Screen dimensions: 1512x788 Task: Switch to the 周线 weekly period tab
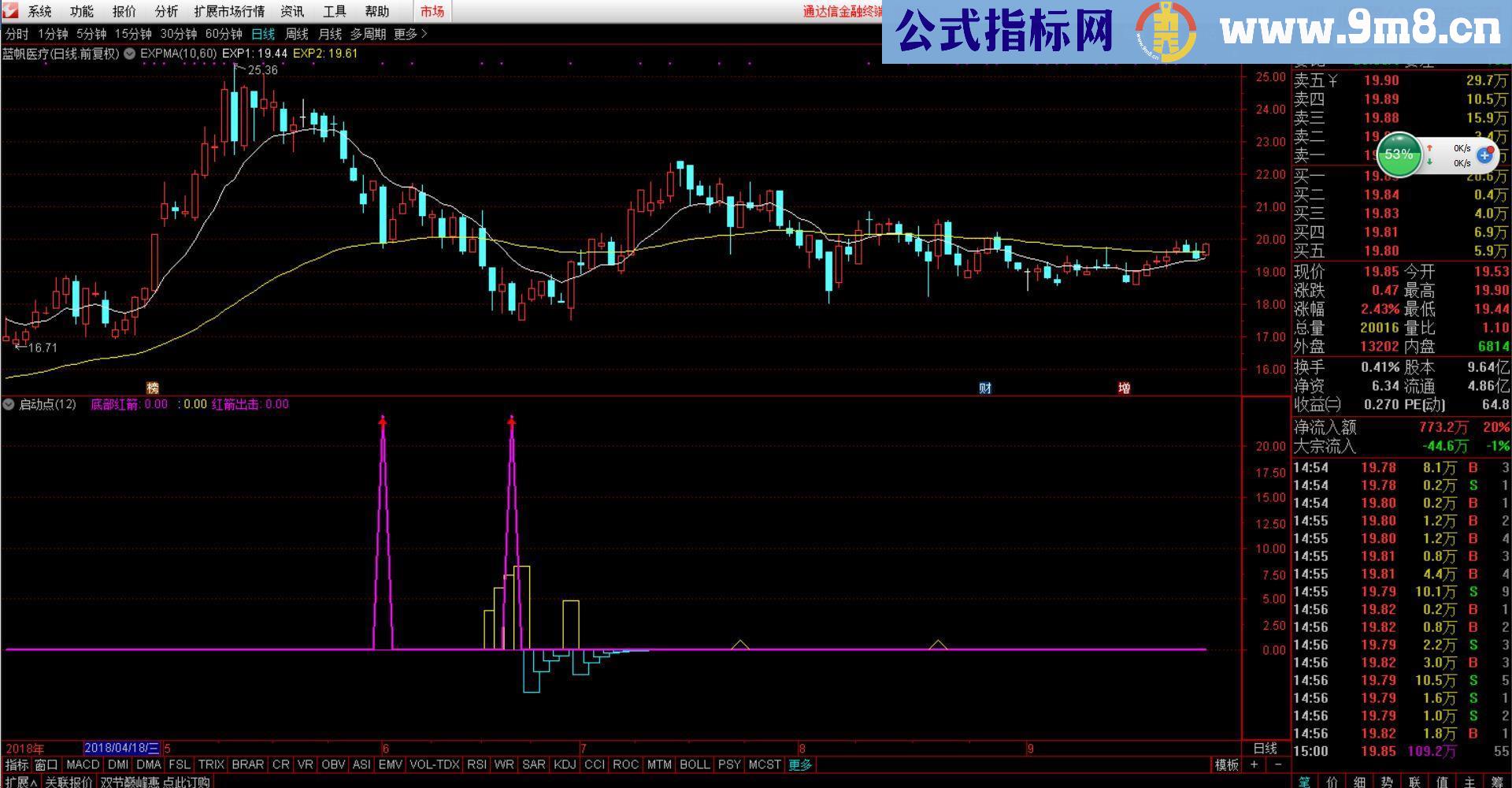295,34
